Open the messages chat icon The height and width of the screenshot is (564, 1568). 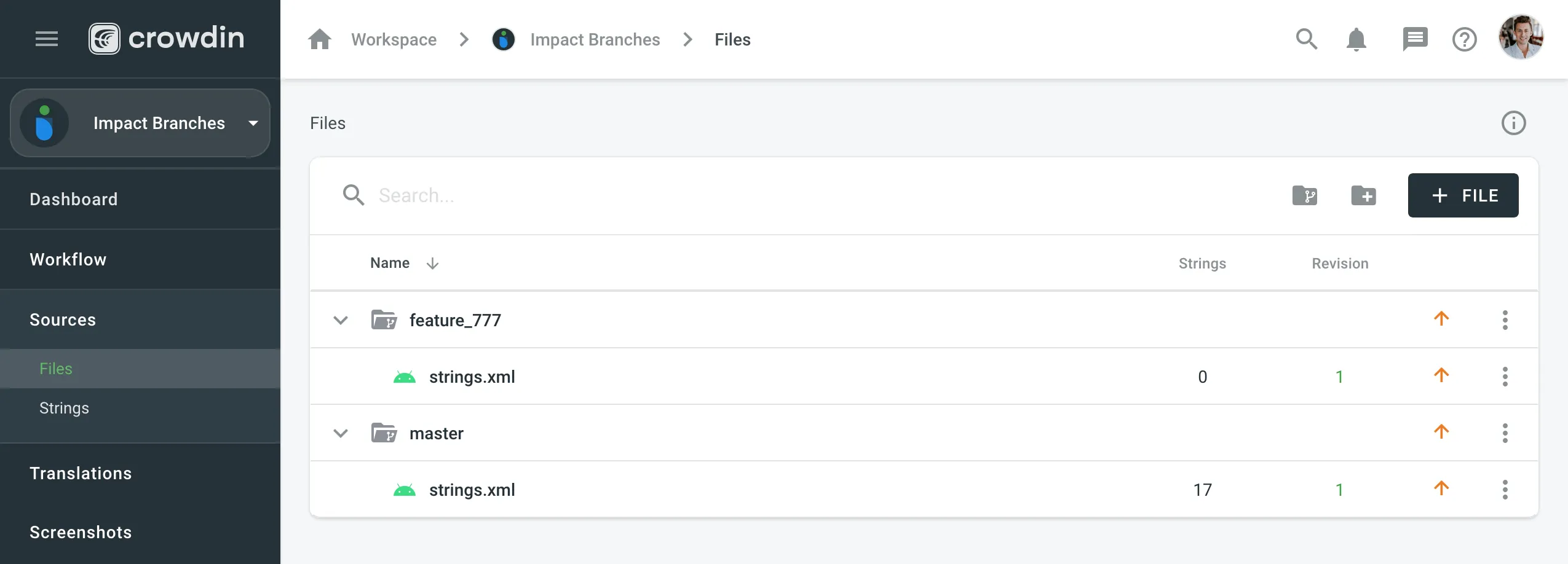coord(1415,39)
